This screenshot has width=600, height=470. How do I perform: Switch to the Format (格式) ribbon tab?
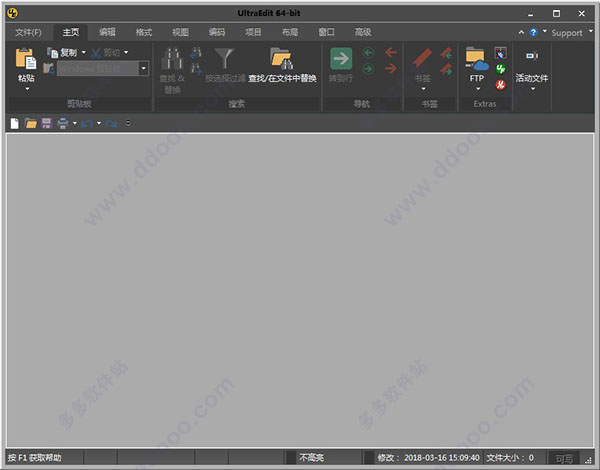pyautogui.click(x=144, y=33)
